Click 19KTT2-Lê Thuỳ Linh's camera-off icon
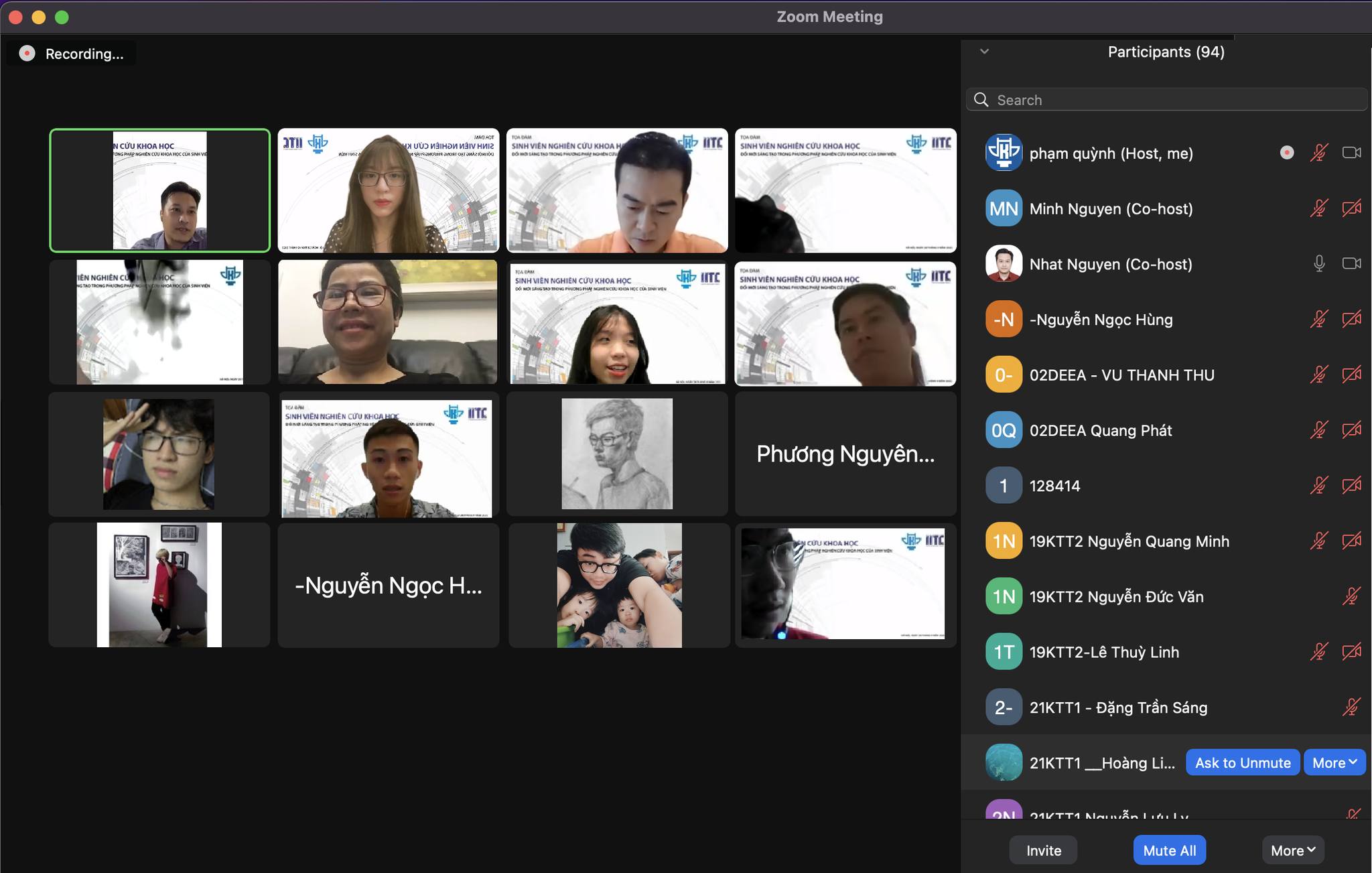The image size is (1372, 873). tap(1351, 652)
